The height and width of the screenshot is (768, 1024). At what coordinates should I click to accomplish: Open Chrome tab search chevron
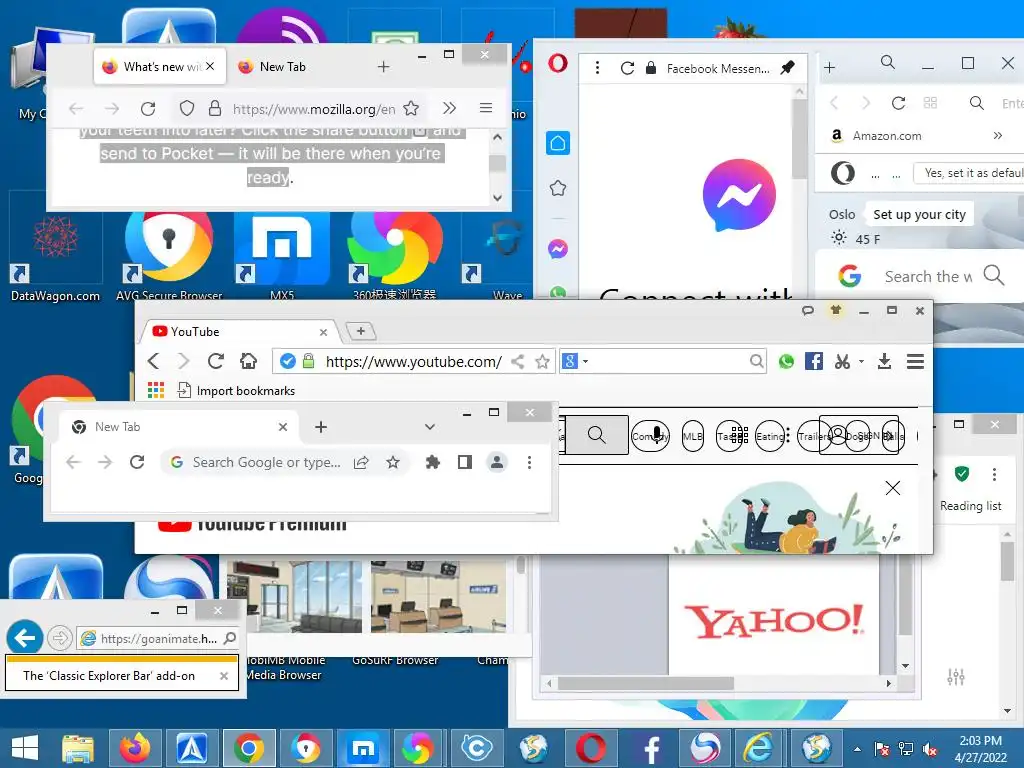(430, 427)
